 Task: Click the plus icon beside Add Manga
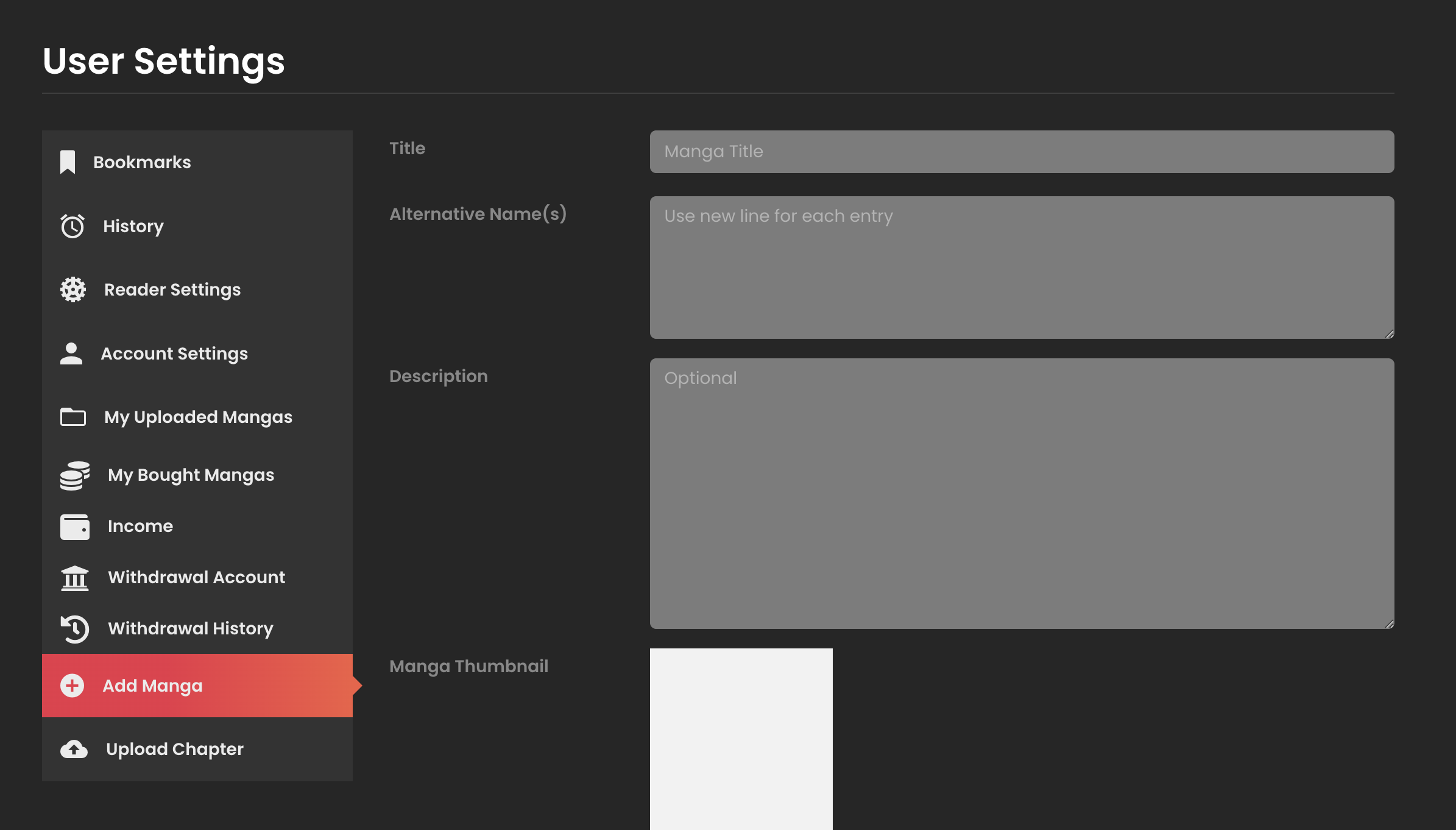72,686
